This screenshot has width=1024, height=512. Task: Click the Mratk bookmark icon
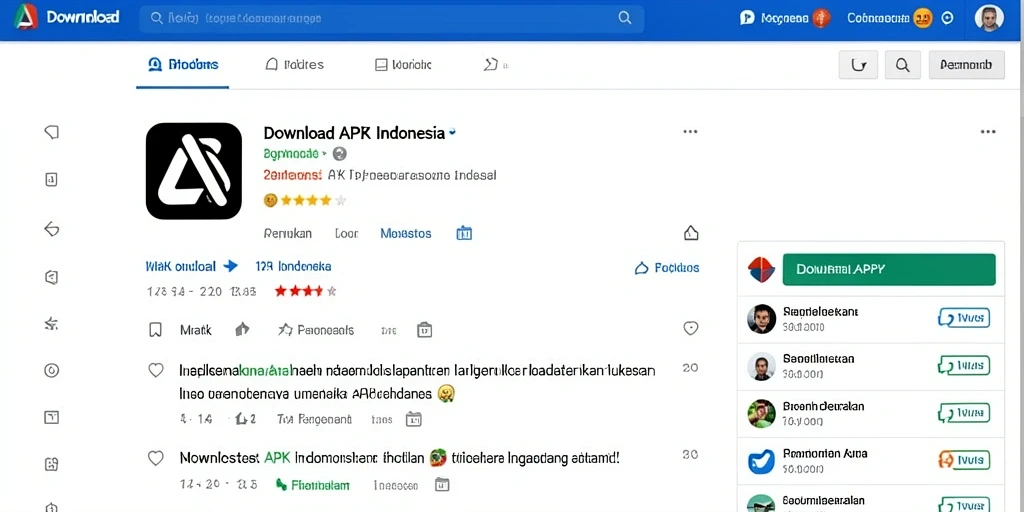pyautogui.click(x=155, y=330)
